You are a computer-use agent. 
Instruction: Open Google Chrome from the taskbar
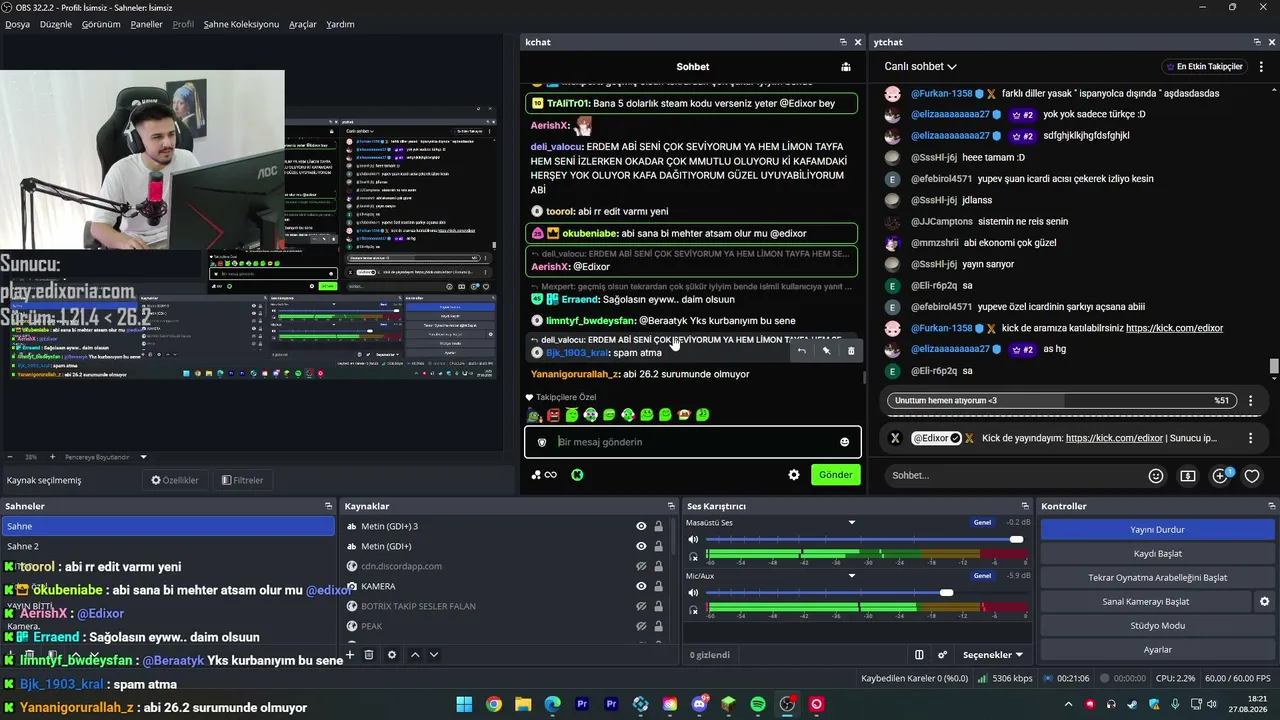tap(494, 704)
